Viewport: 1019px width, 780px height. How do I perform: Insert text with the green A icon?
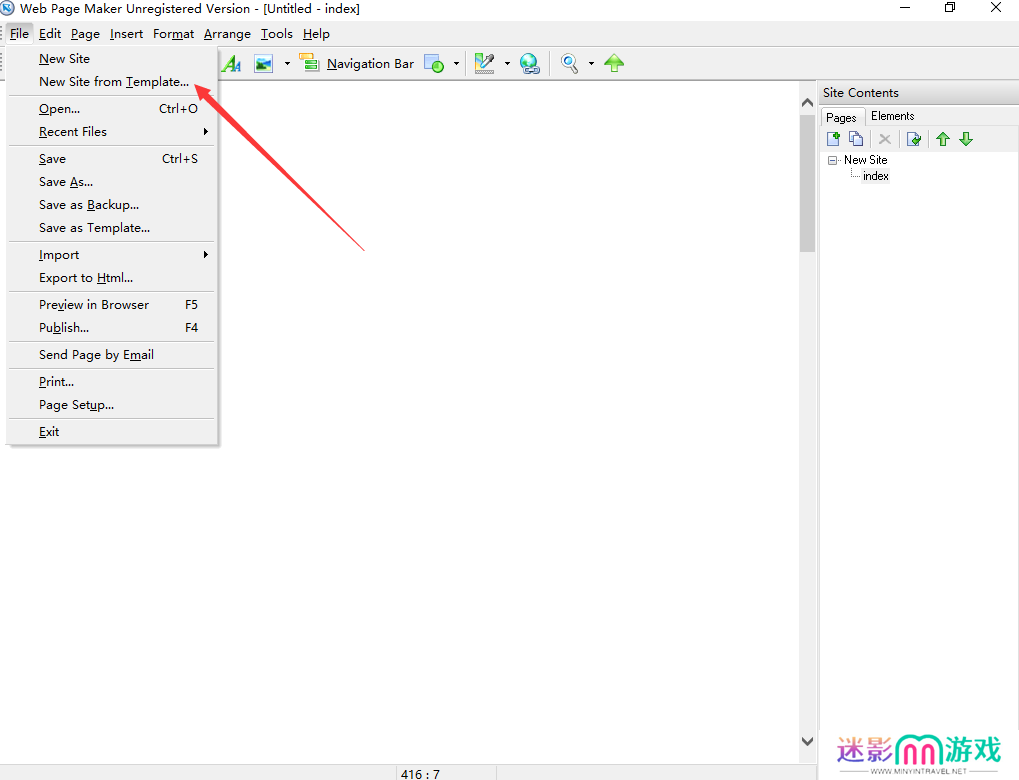pos(232,64)
